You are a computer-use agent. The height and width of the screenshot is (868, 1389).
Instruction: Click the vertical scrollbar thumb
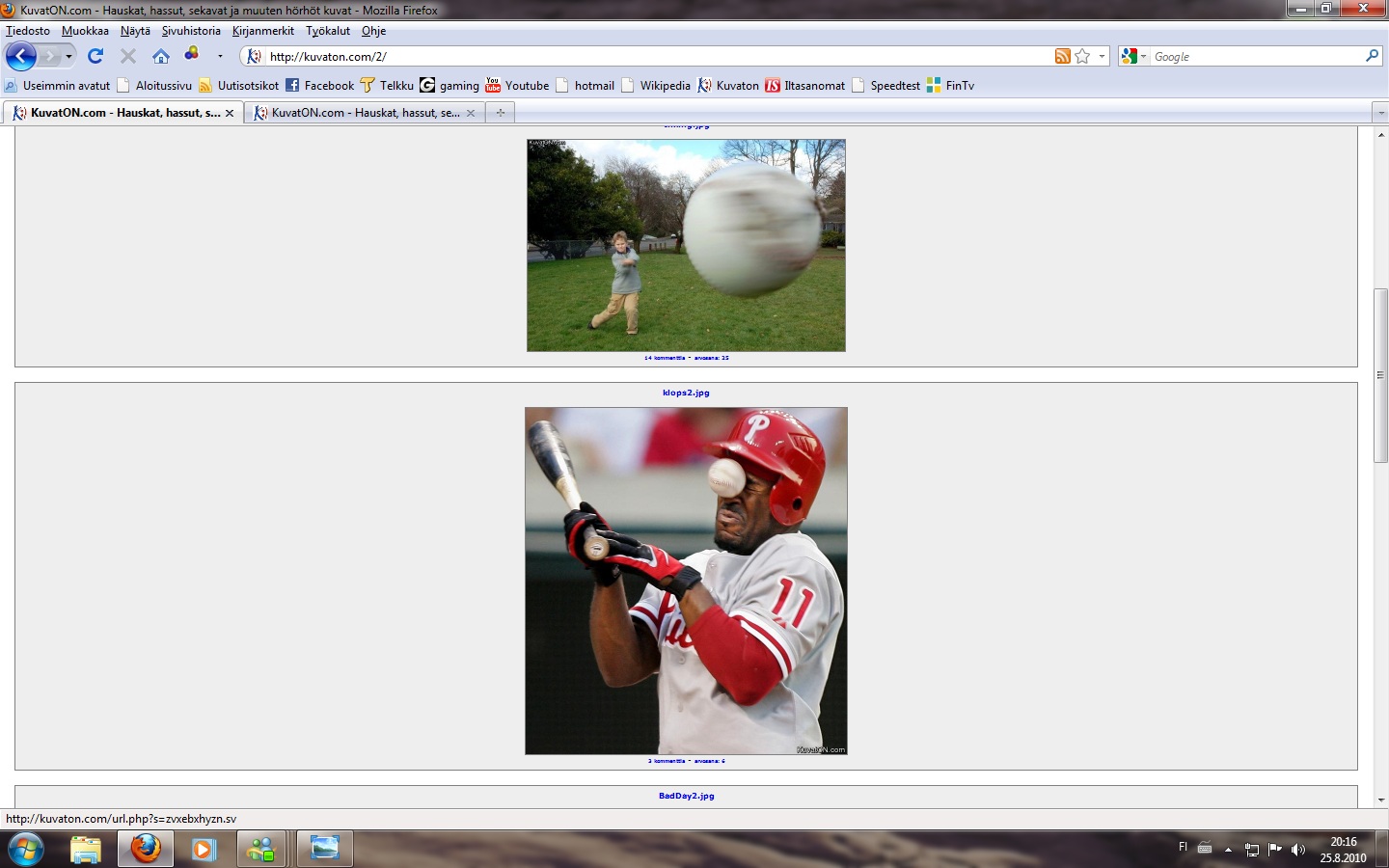(x=1380, y=374)
